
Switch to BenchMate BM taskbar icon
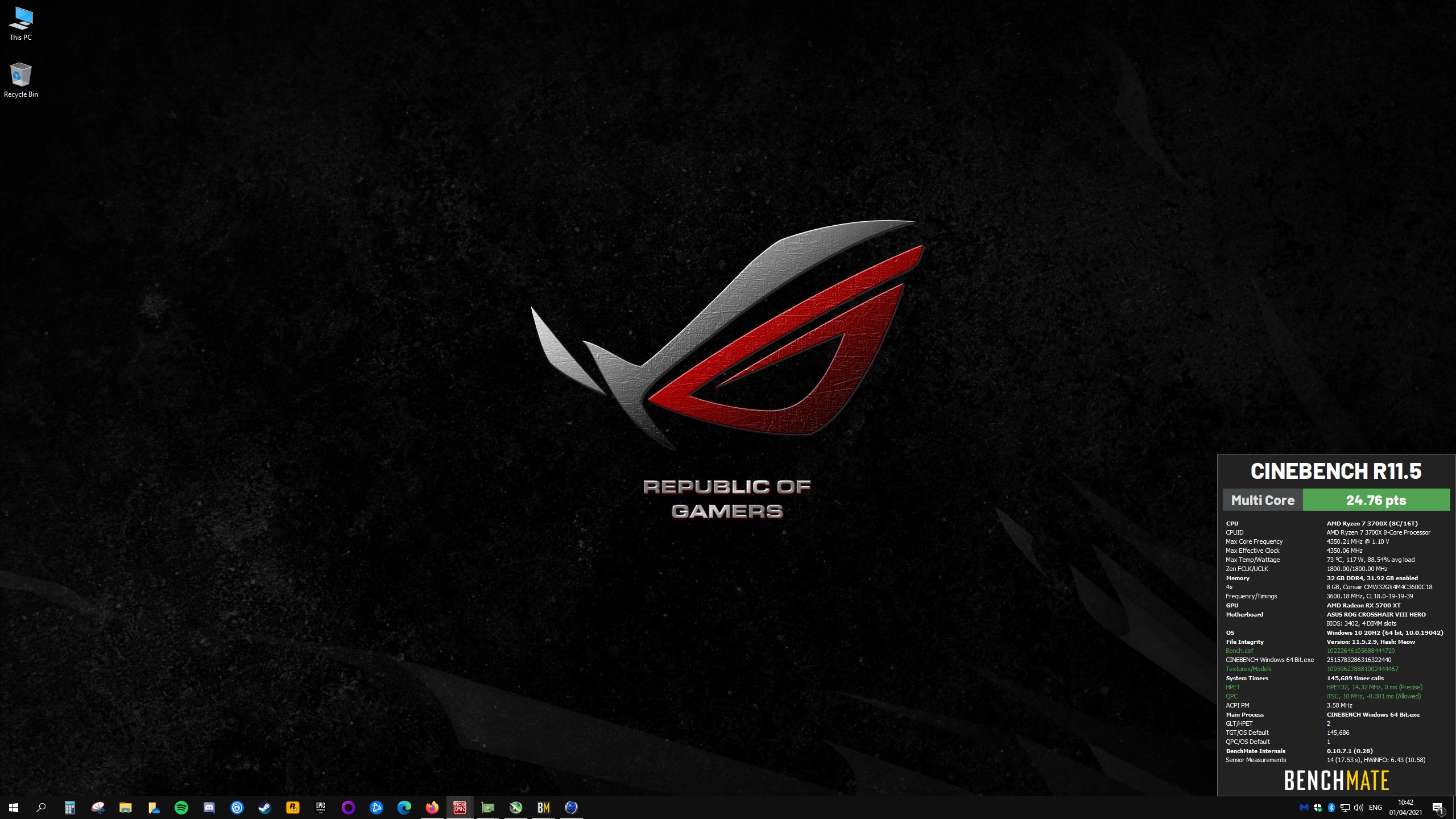(544, 808)
